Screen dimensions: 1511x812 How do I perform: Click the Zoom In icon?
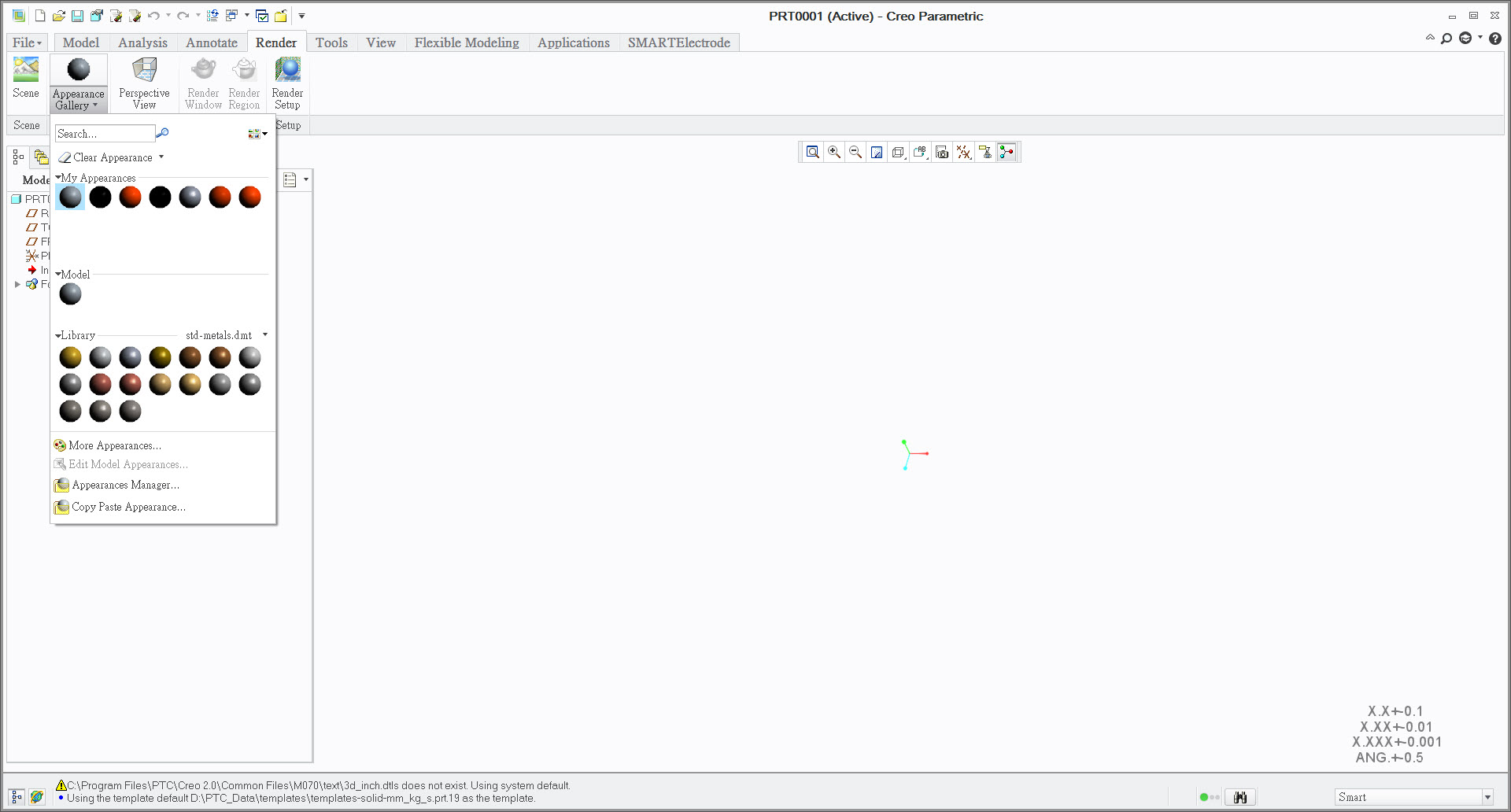coord(834,153)
